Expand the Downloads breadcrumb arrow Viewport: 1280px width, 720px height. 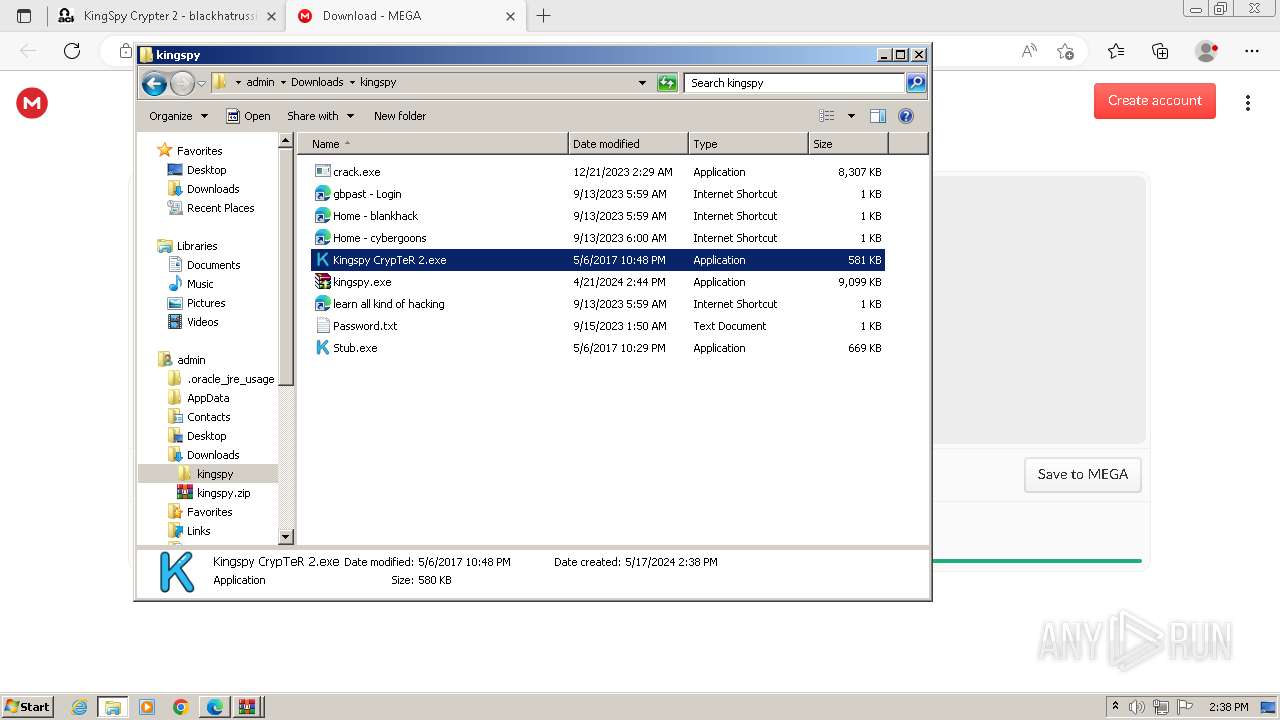[x=352, y=83]
